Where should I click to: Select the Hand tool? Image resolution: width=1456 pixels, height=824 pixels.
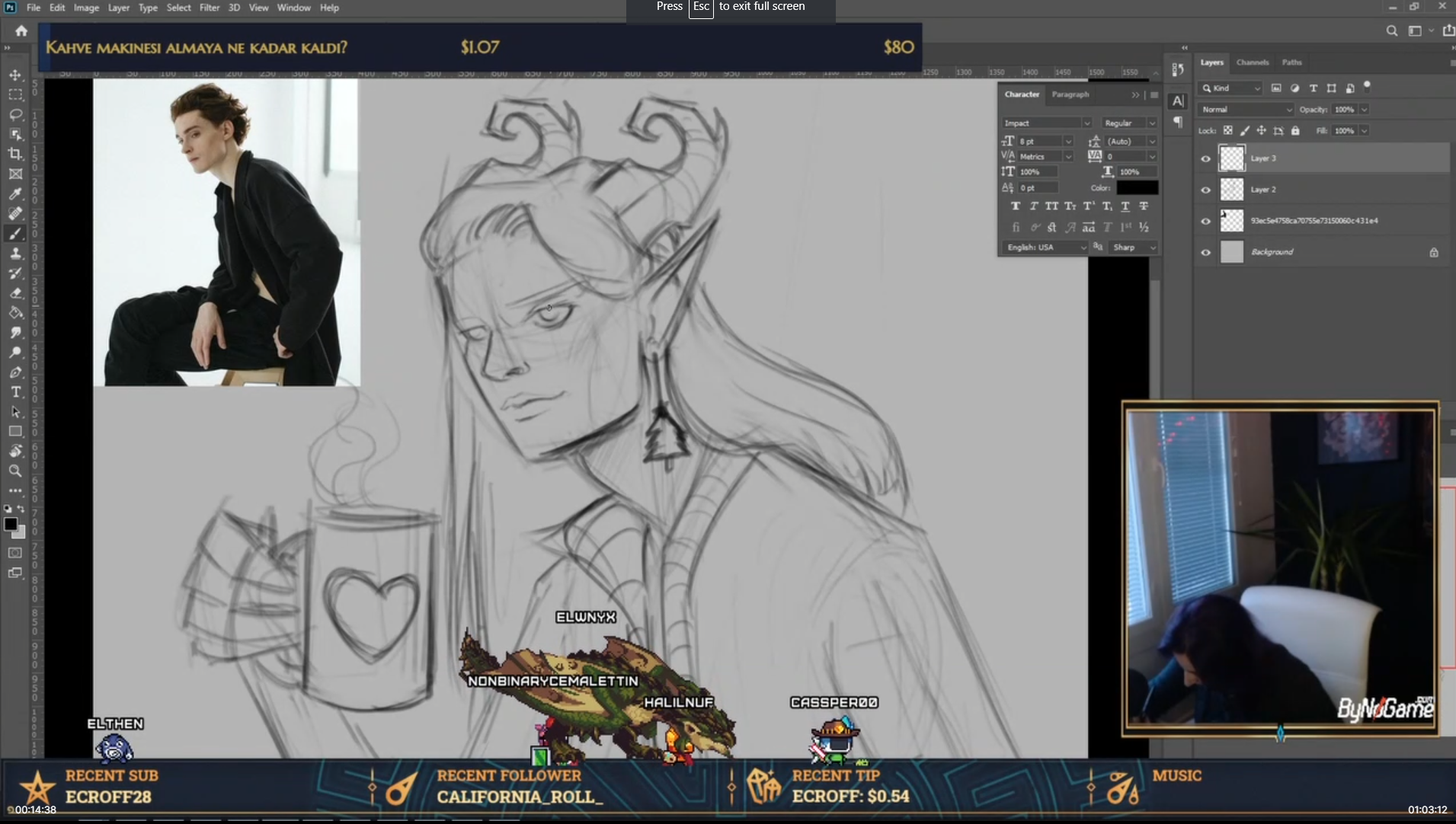pos(15,451)
